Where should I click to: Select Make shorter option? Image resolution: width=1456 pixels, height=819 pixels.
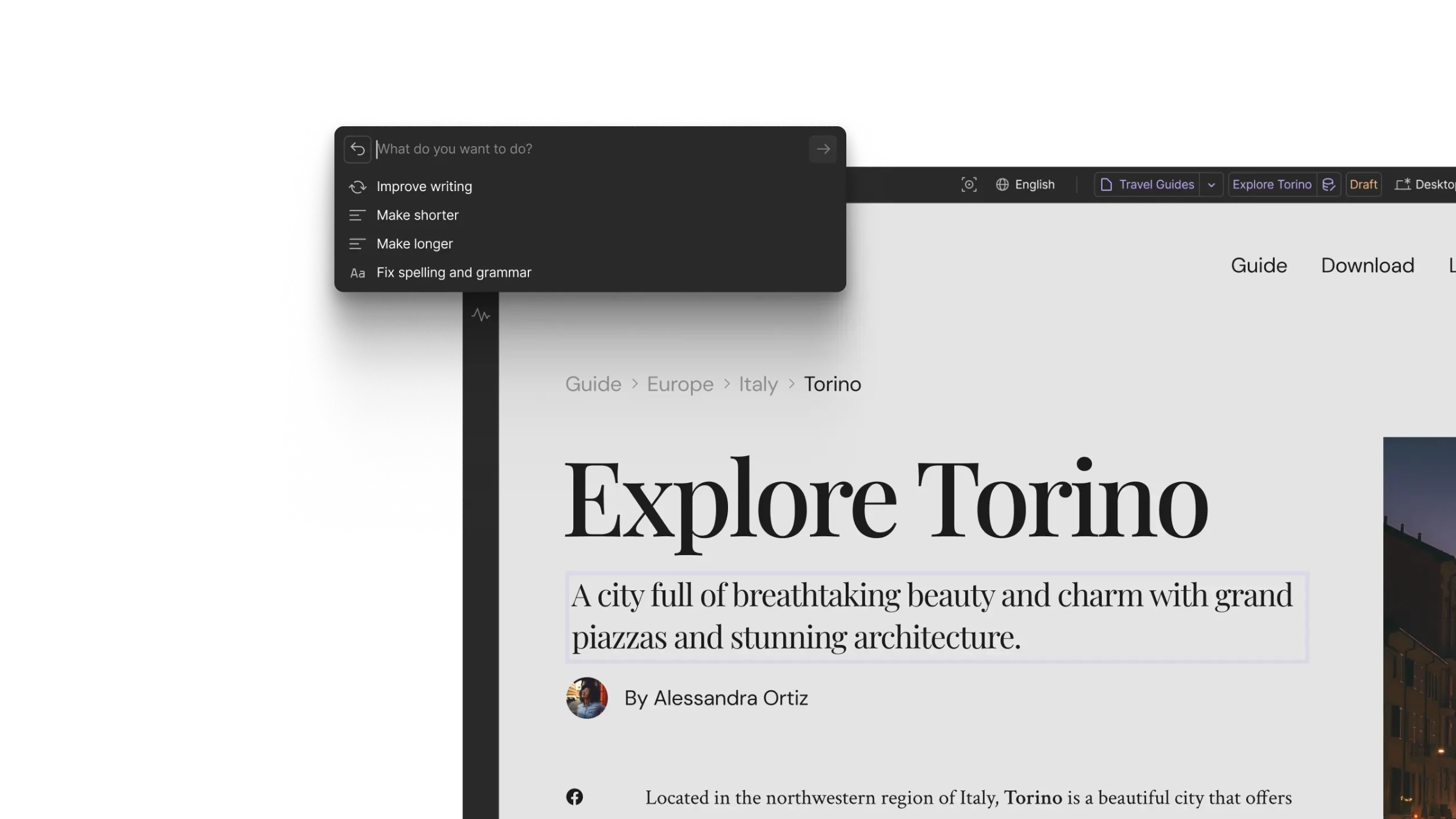[417, 215]
